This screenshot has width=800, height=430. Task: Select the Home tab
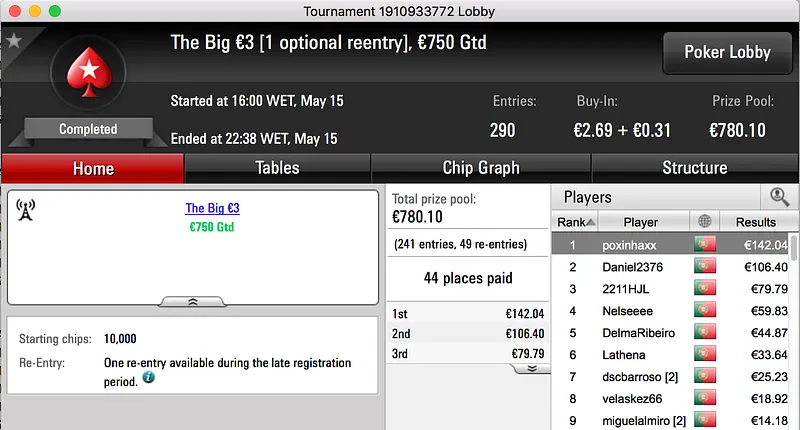[93, 168]
